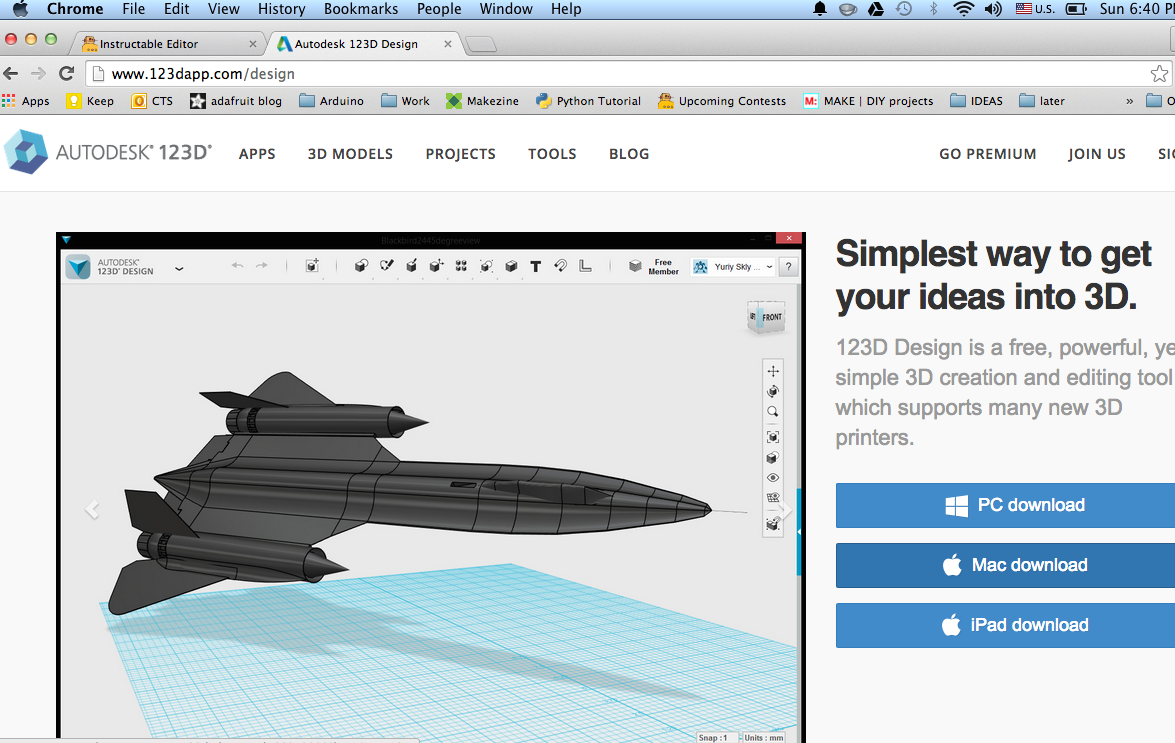
Task: Click the browser back arrow
Action: pos(10,73)
